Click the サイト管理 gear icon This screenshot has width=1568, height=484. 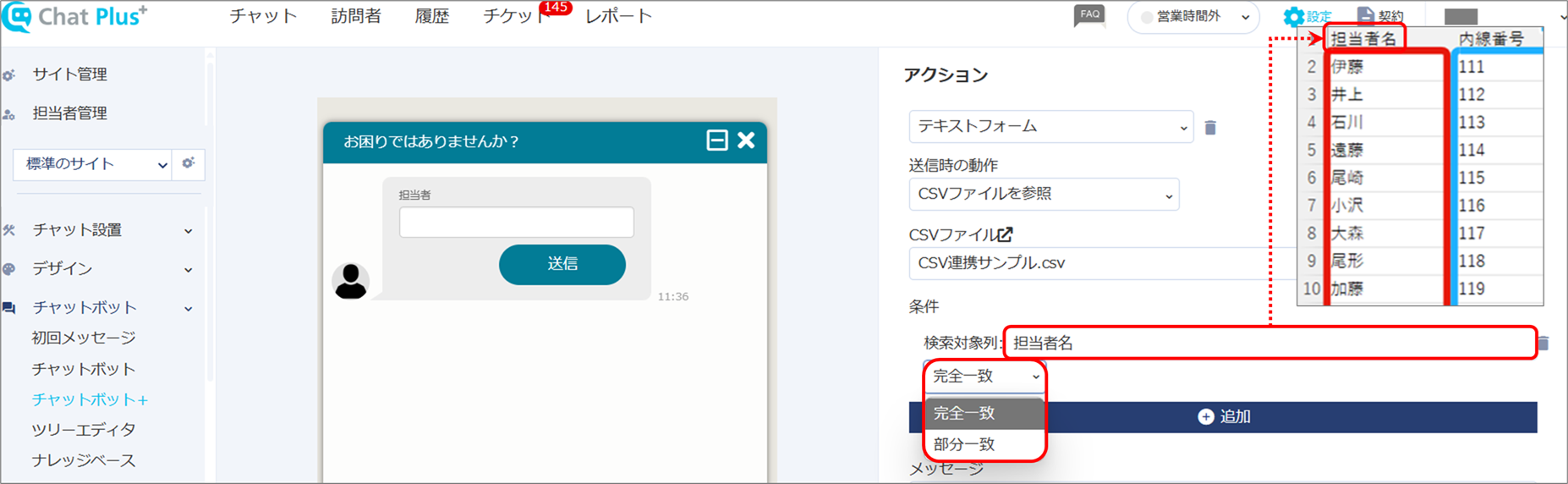point(9,75)
